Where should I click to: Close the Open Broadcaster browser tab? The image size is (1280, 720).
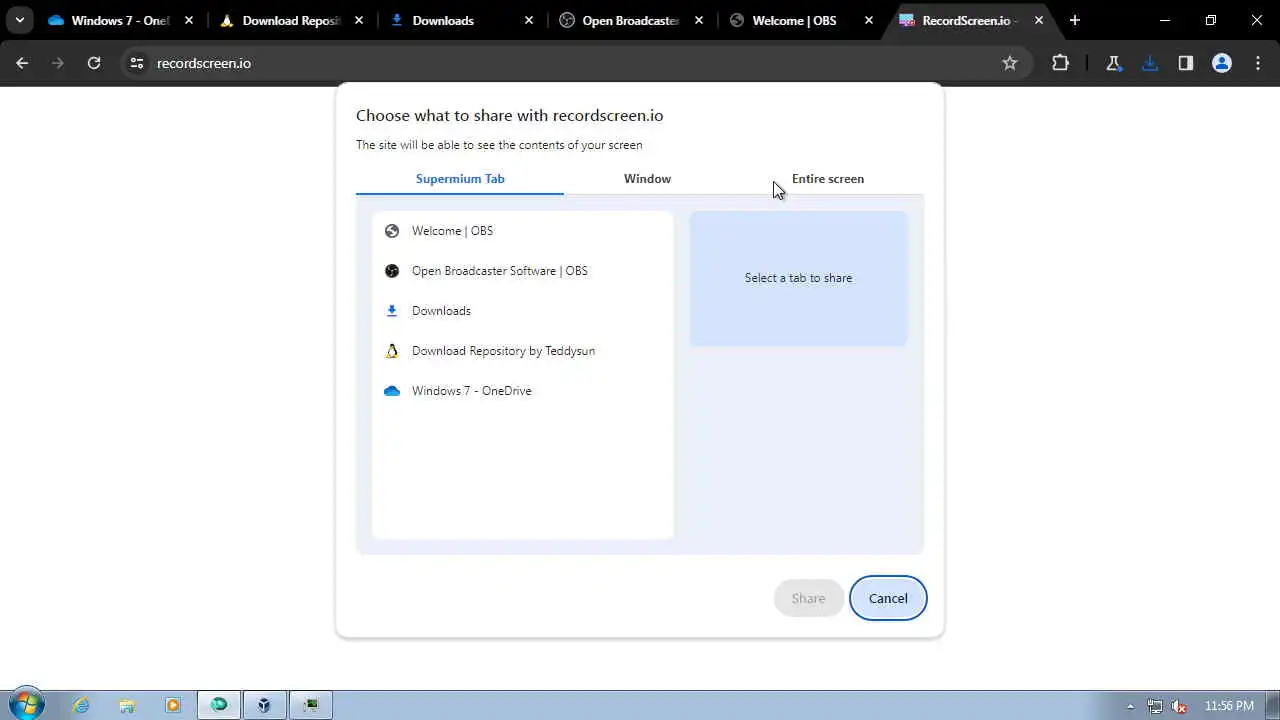pos(699,20)
